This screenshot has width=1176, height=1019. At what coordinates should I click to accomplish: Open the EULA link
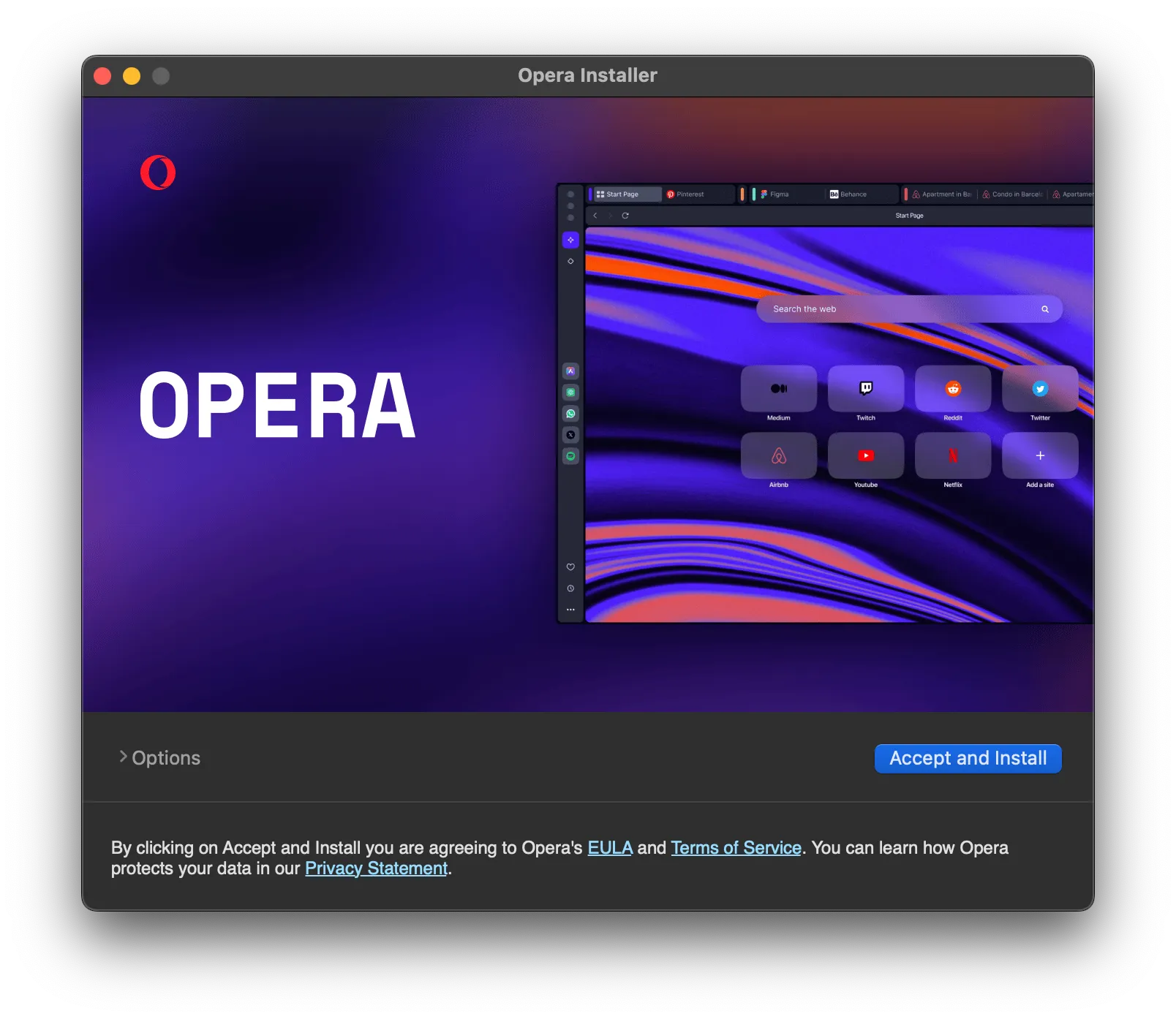(x=609, y=848)
